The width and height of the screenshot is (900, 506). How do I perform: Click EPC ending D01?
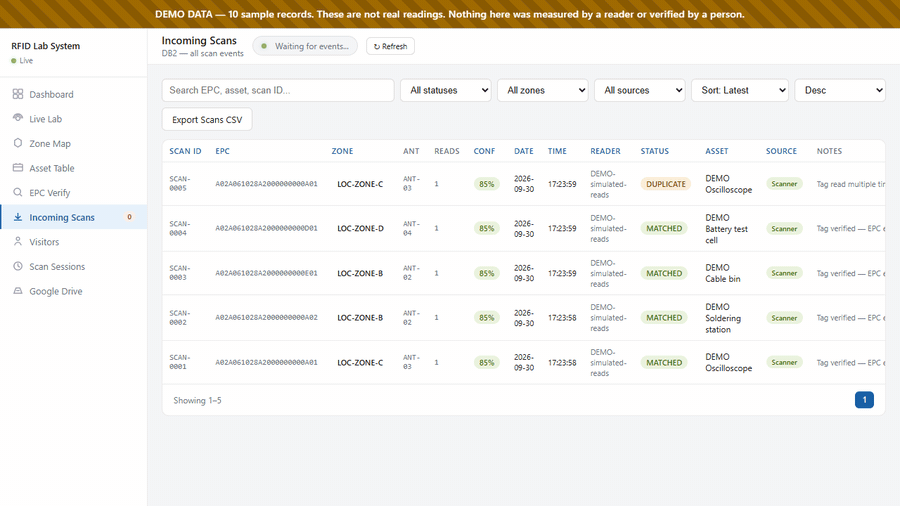266,228
